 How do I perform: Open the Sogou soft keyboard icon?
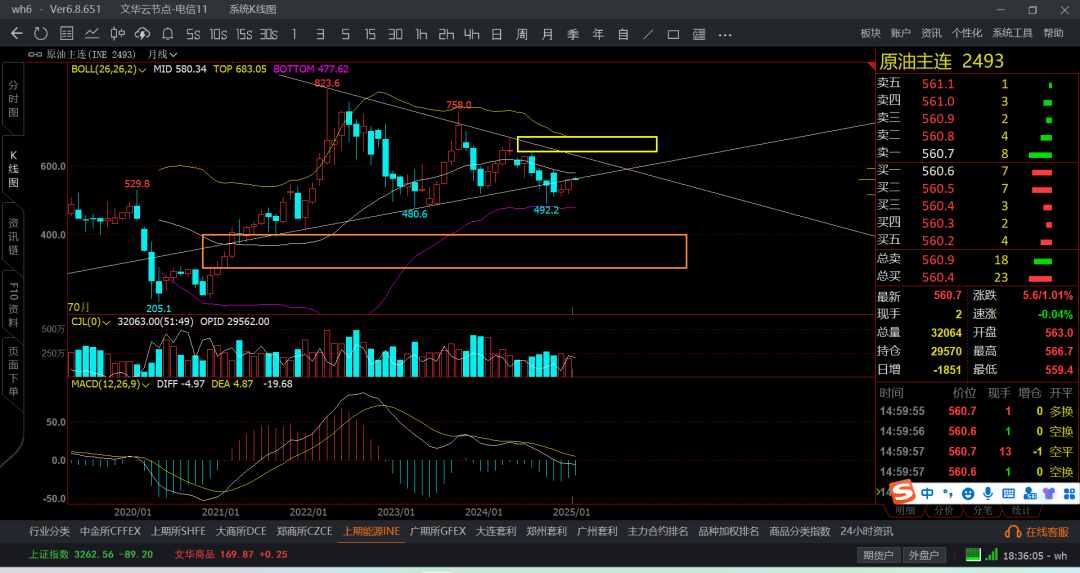[x=1008, y=493]
